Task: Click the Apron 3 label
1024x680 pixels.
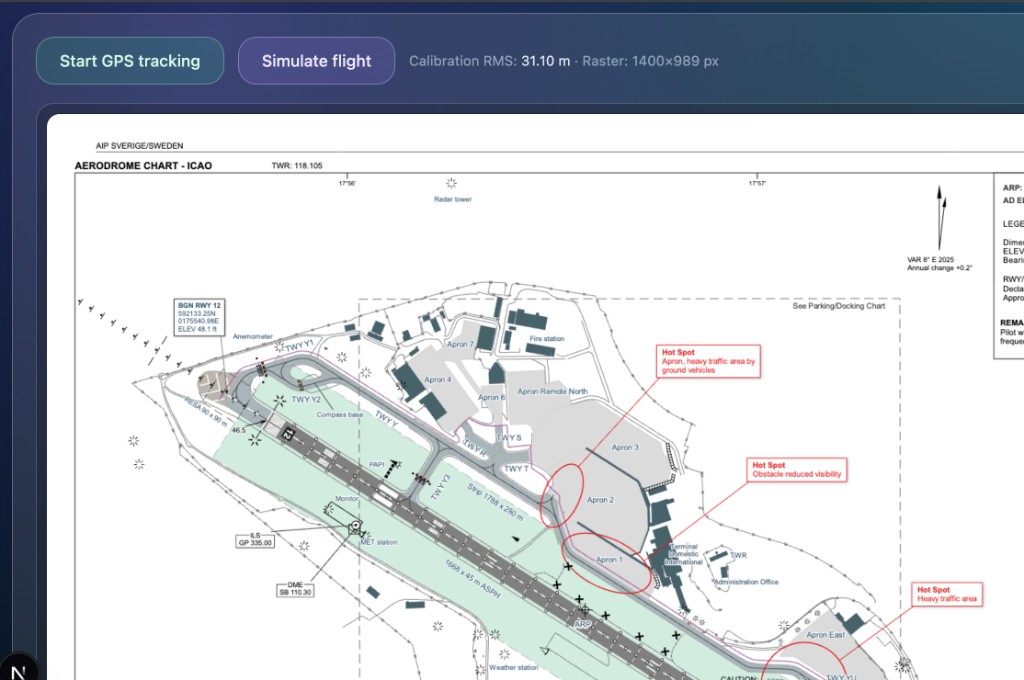Action: pos(625,447)
